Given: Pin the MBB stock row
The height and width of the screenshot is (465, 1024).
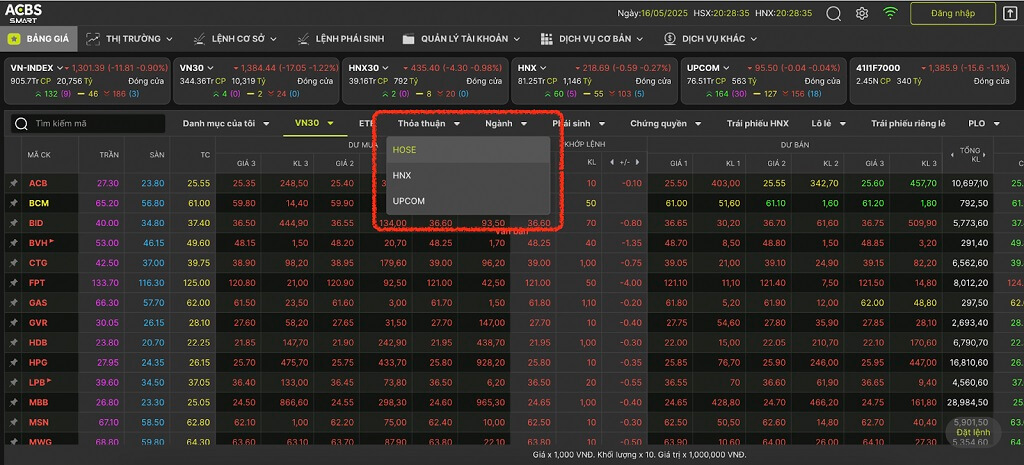Looking at the screenshot, I should point(13,402).
